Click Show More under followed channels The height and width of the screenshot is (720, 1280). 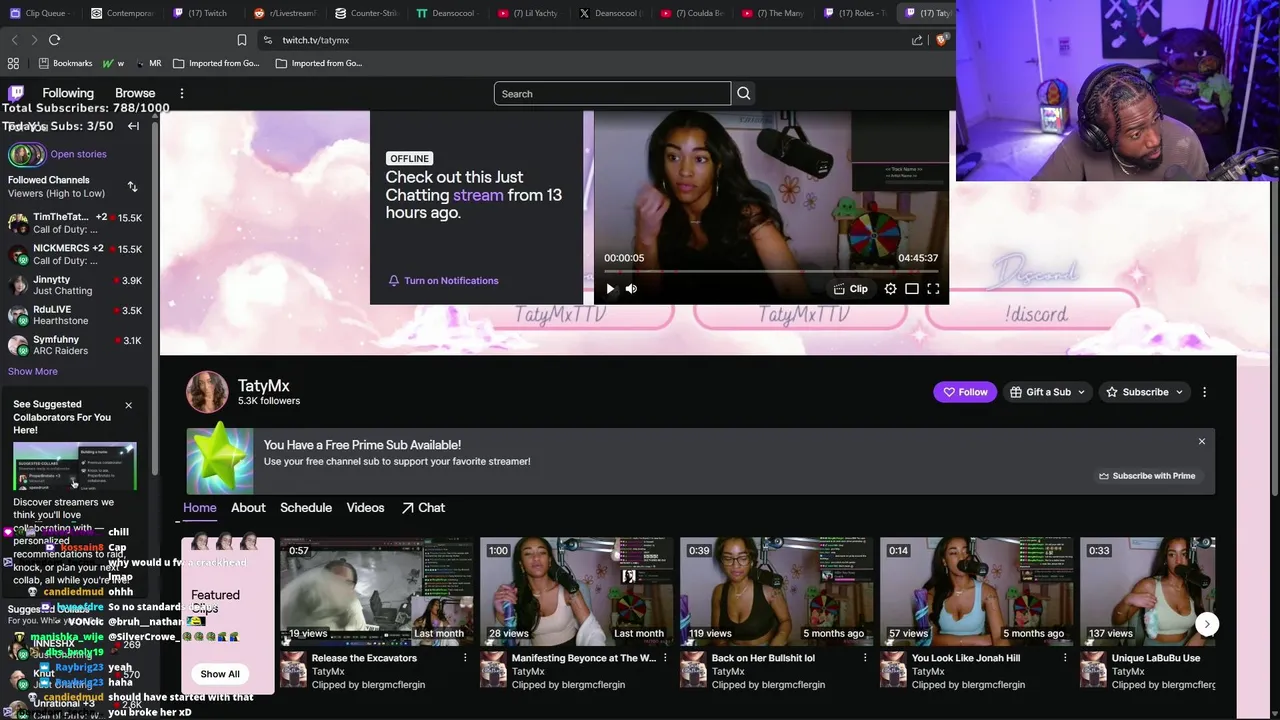[x=33, y=371]
